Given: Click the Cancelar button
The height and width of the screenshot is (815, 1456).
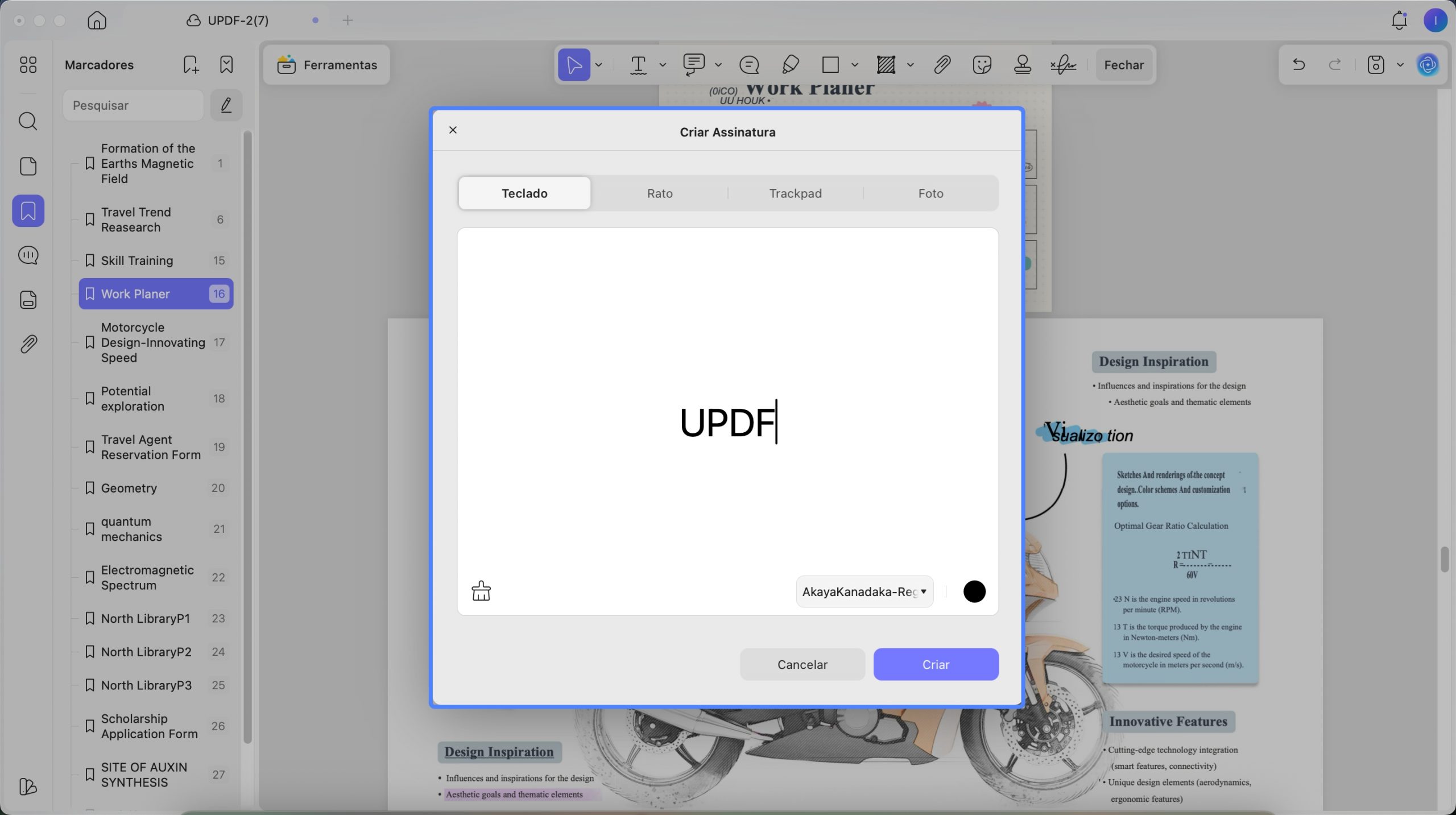Looking at the screenshot, I should (802, 664).
